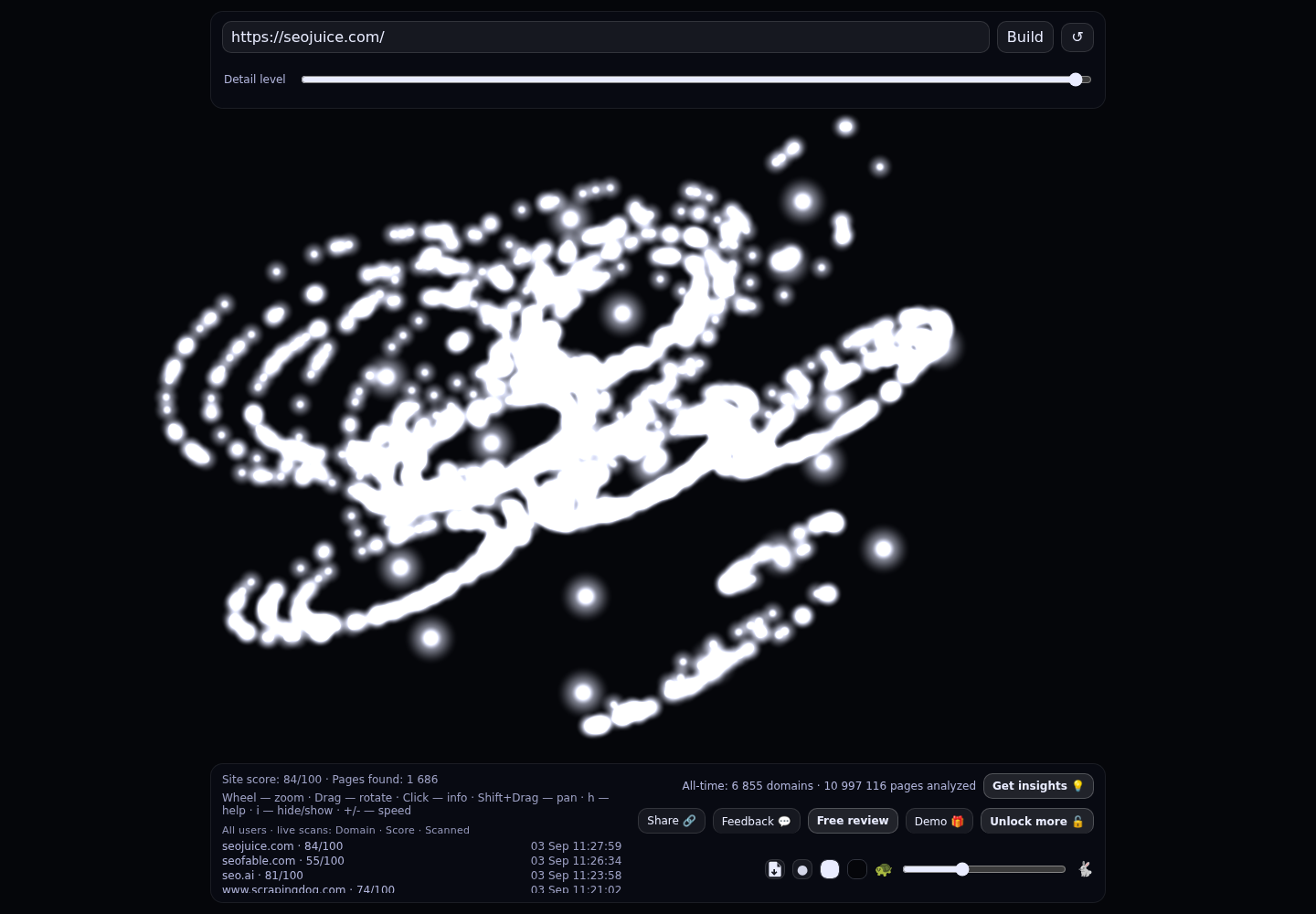Click the turtle slow-speed icon
The width and height of the screenshot is (1316, 914).
(x=883, y=869)
